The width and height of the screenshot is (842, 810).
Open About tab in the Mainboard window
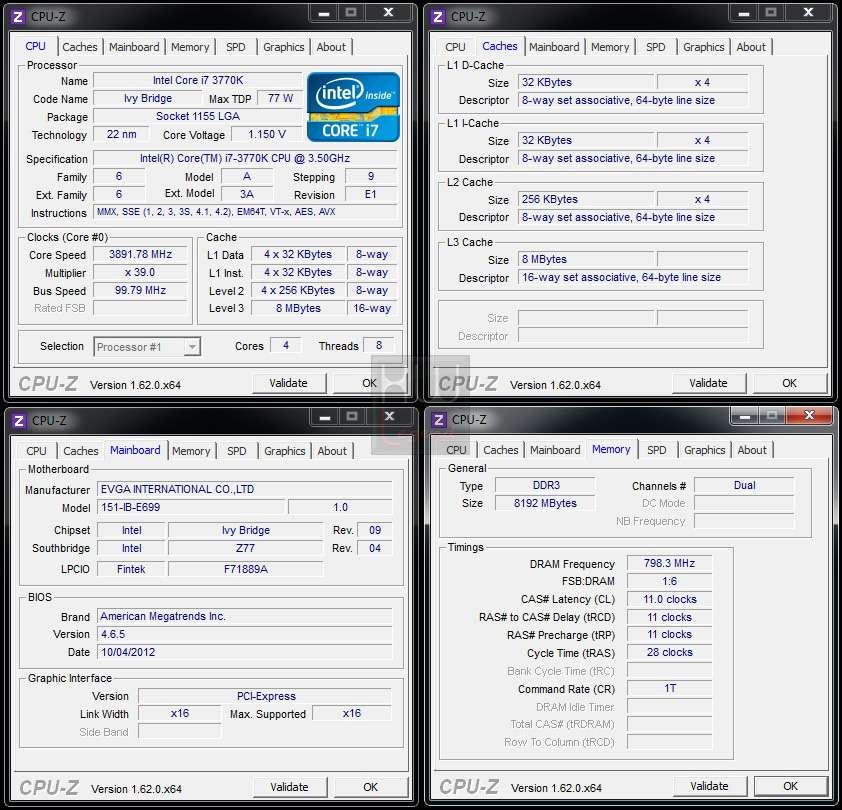click(332, 451)
